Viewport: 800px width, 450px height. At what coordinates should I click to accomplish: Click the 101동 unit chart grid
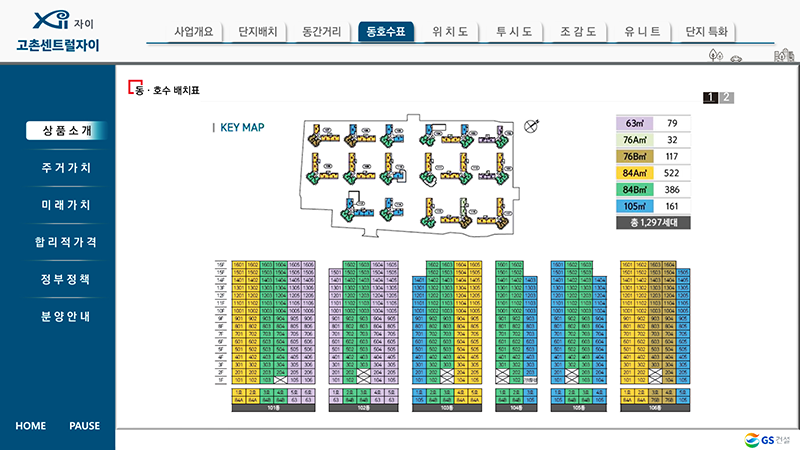point(273,322)
